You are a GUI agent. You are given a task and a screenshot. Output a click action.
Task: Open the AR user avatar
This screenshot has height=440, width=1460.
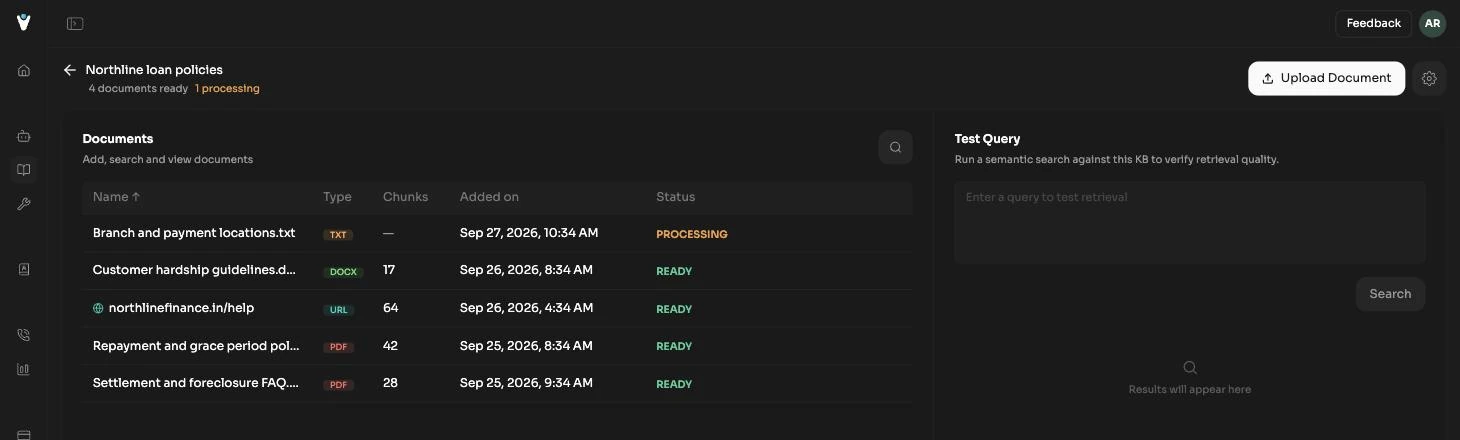(1432, 24)
